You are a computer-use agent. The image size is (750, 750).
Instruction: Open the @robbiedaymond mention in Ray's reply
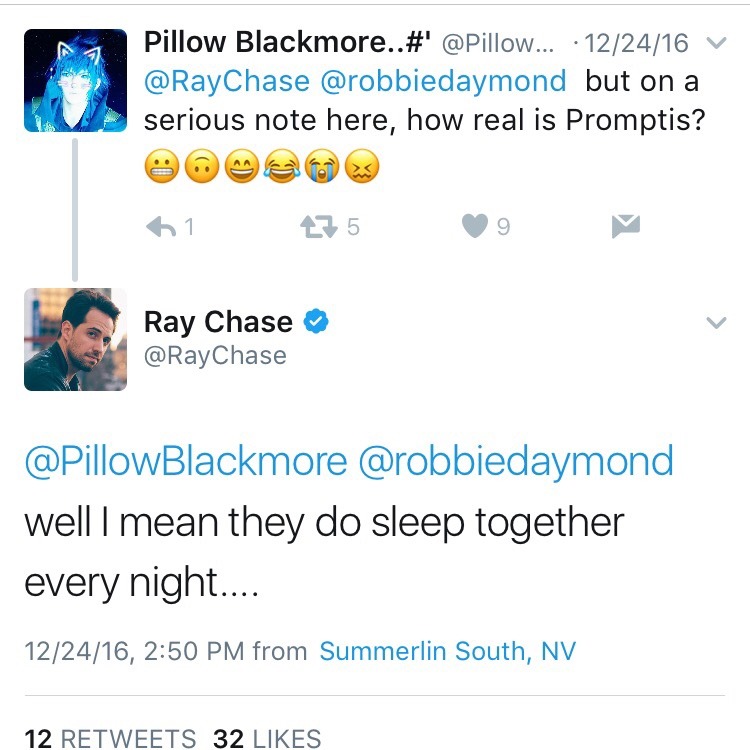pos(517,461)
